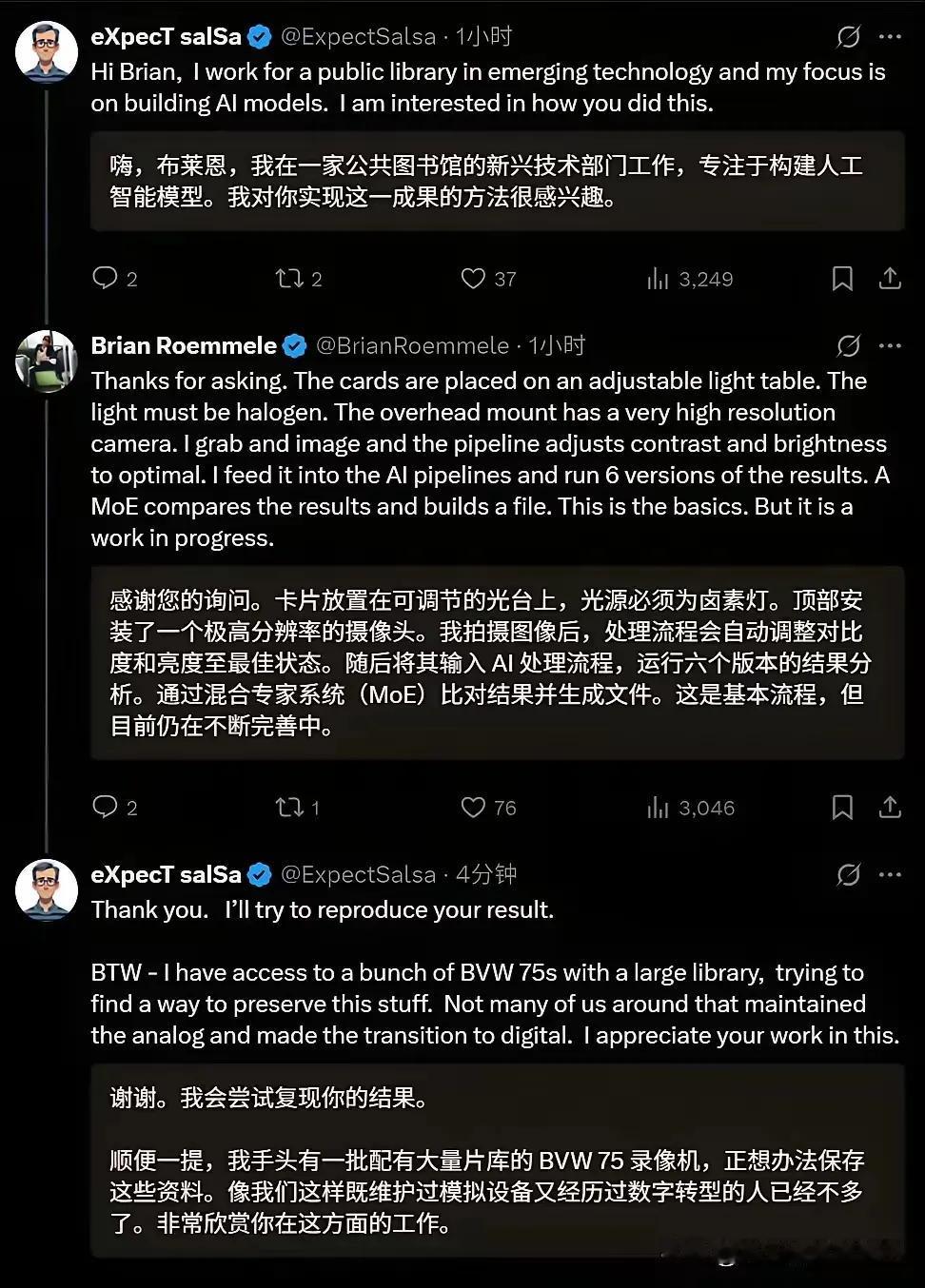Click Grok icon on last eXpecT salSa tweet
The height and width of the screenshot is (1288, 925).
pos(848,874)
